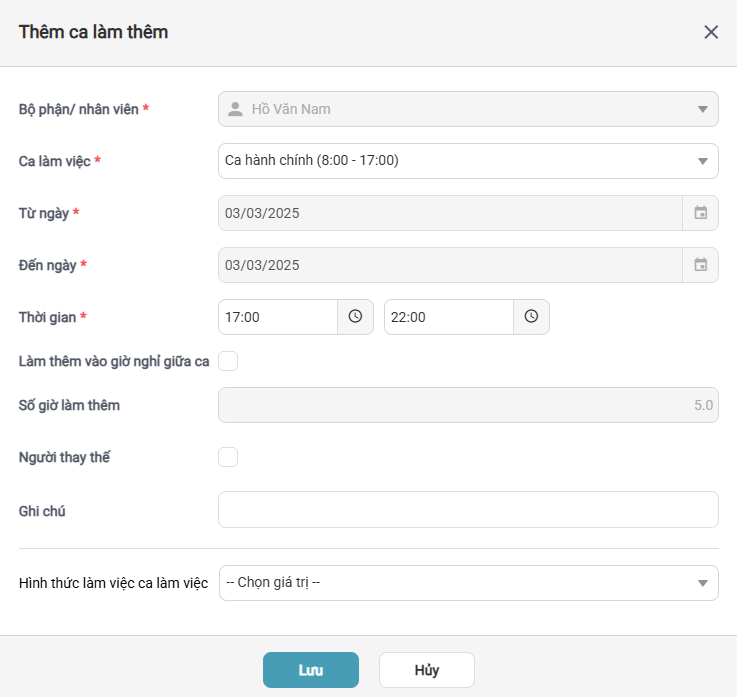
Task: Click the clock icon beside 22:00
Action: [x=531, y=317]
